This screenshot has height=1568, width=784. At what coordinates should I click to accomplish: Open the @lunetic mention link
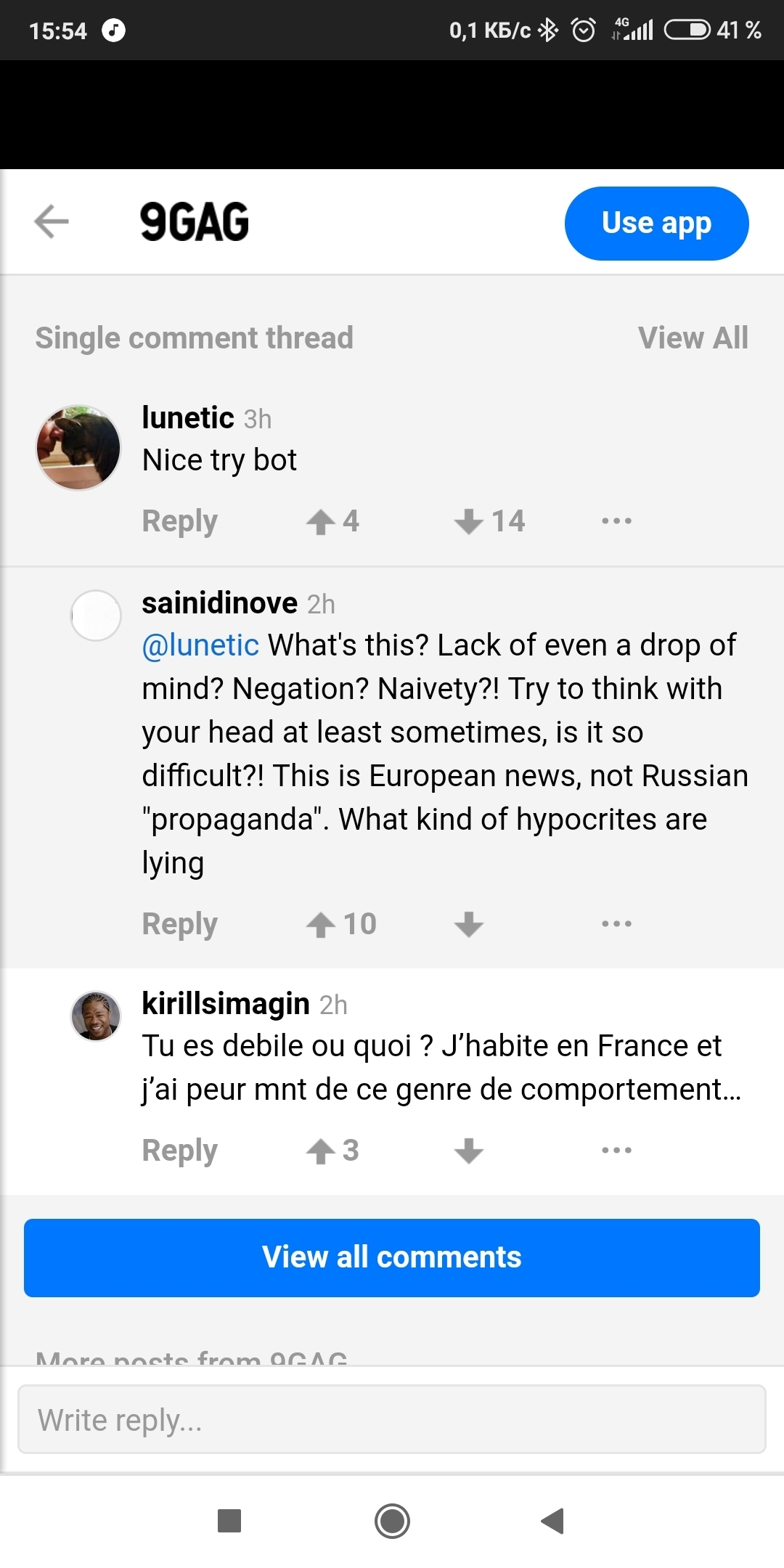click(200, 645)
